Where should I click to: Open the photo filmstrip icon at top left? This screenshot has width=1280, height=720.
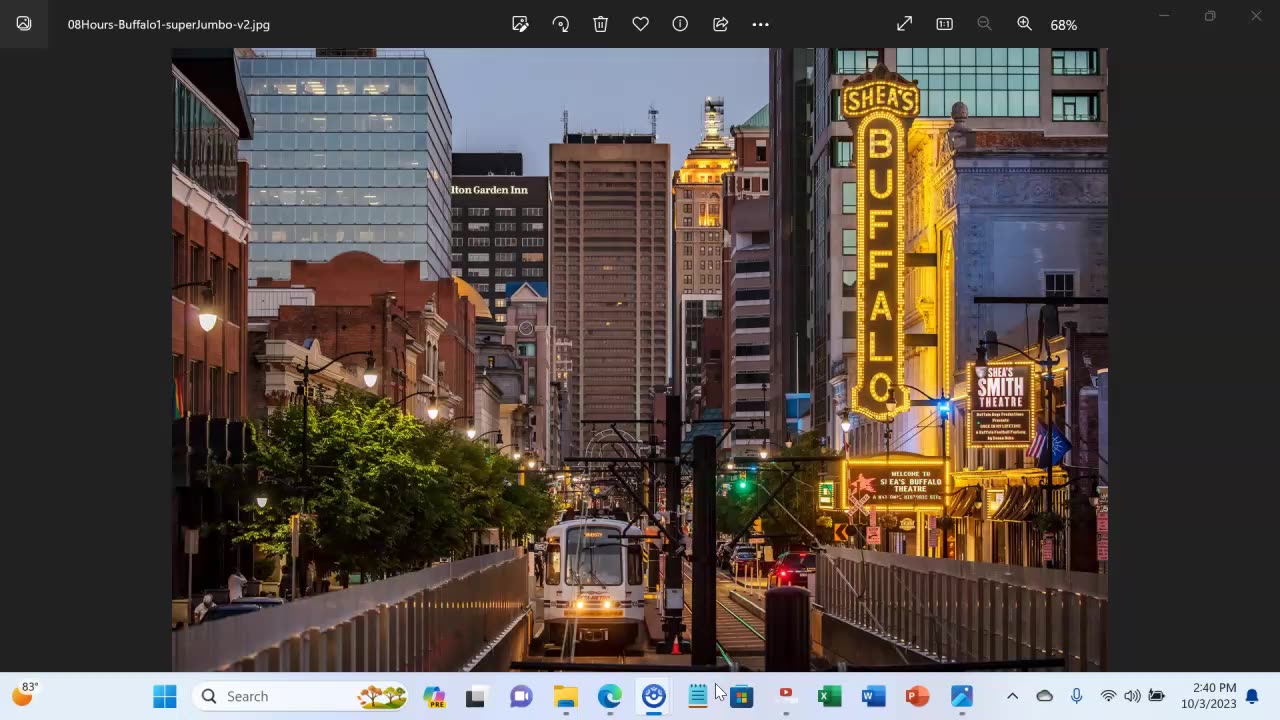(x=24, y=24)
